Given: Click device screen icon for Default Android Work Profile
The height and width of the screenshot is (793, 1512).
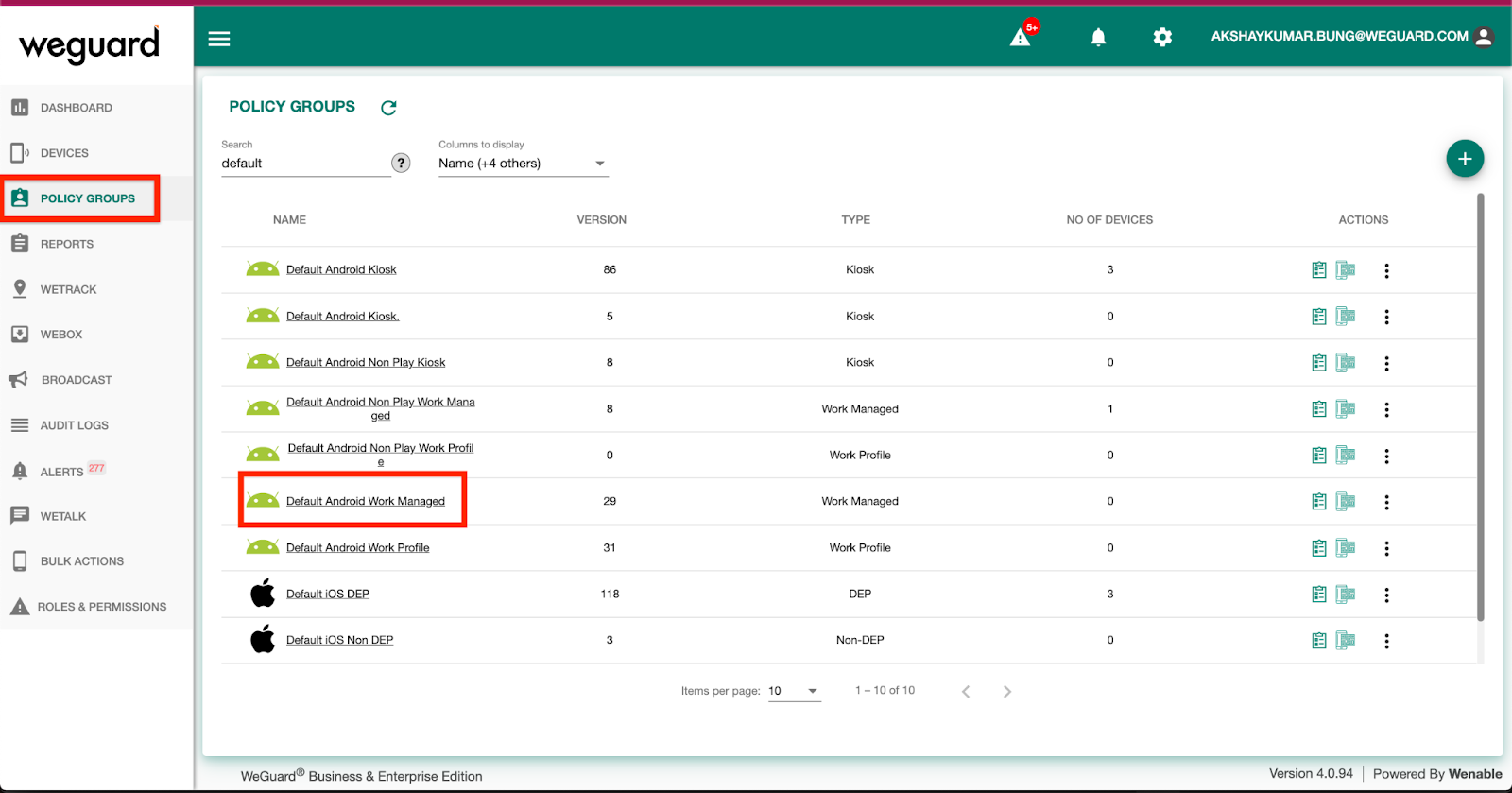Looking at the screenshot, I should pos(1346,548).
